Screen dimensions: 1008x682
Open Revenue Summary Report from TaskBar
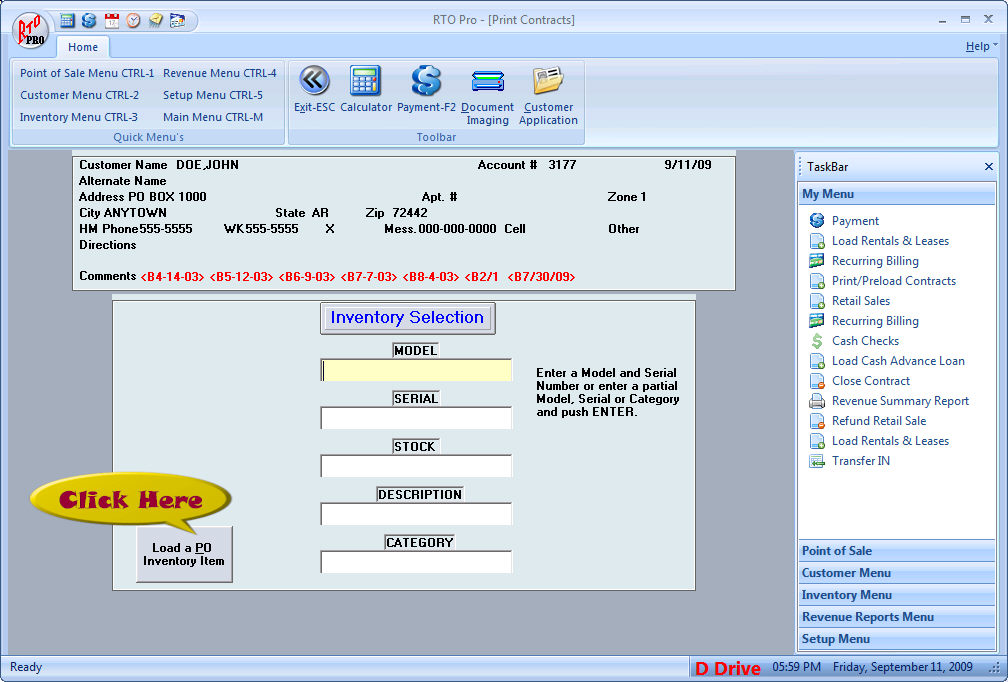[x=900, y=401]
